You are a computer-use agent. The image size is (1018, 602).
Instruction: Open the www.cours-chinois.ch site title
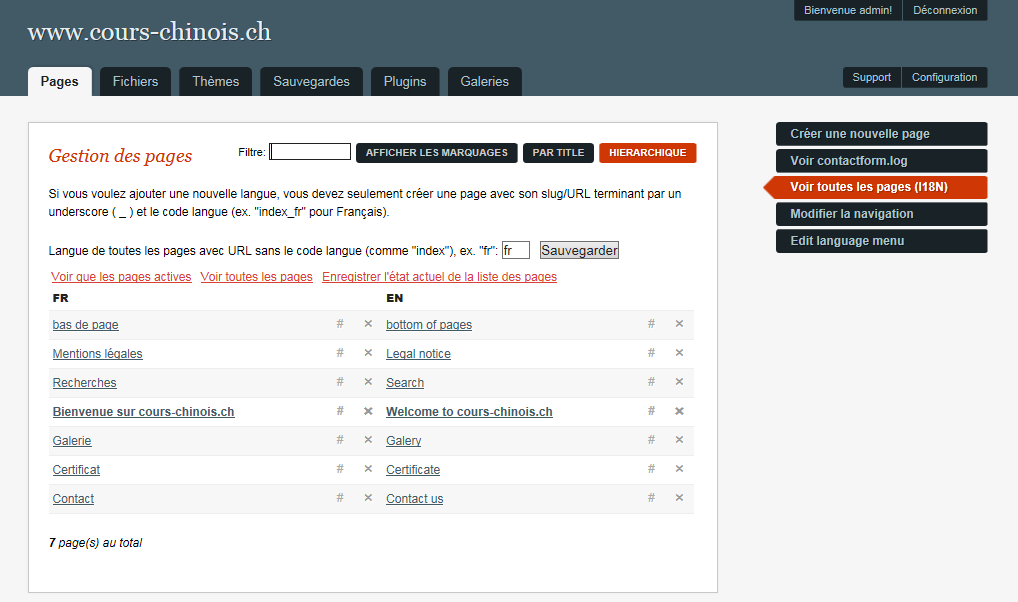pos(149,32)
